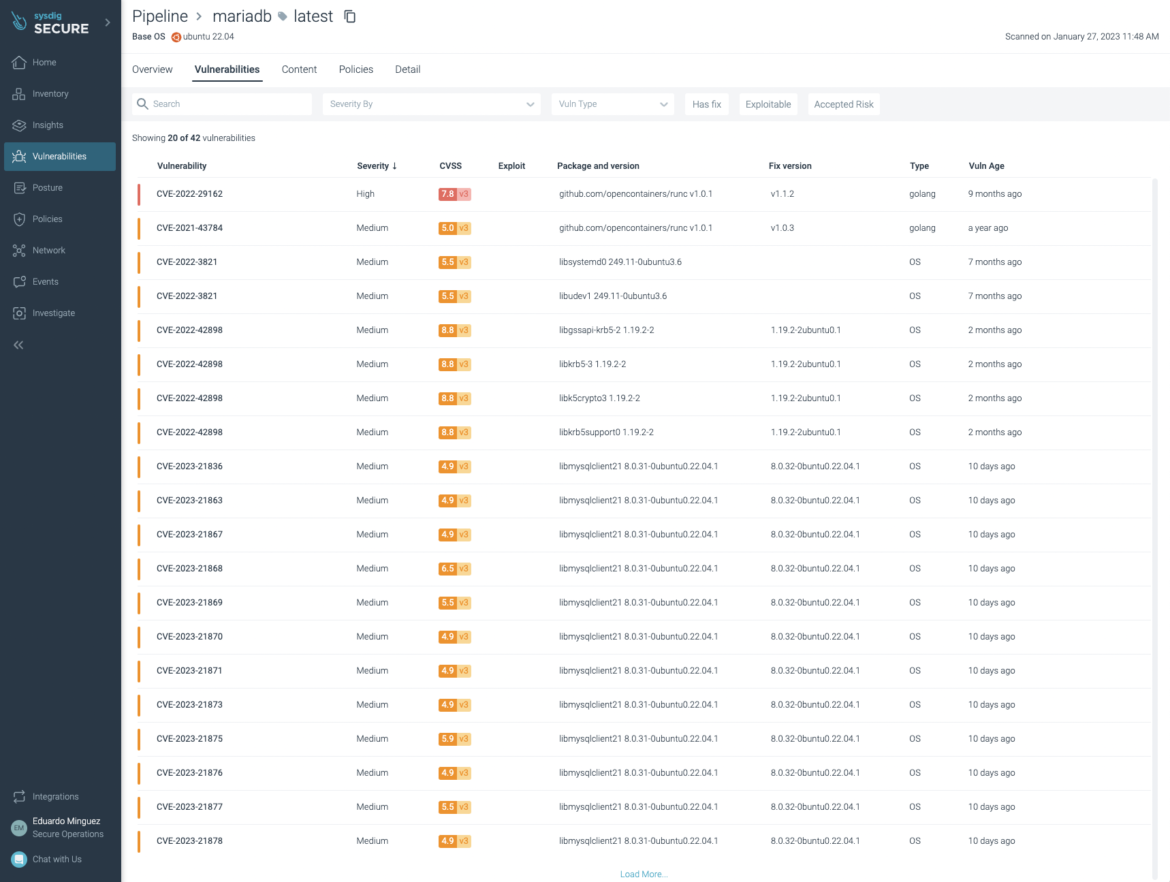
Task: Select the Vulnerabilities bug icon in sidebar
Action: coord(19,157)
